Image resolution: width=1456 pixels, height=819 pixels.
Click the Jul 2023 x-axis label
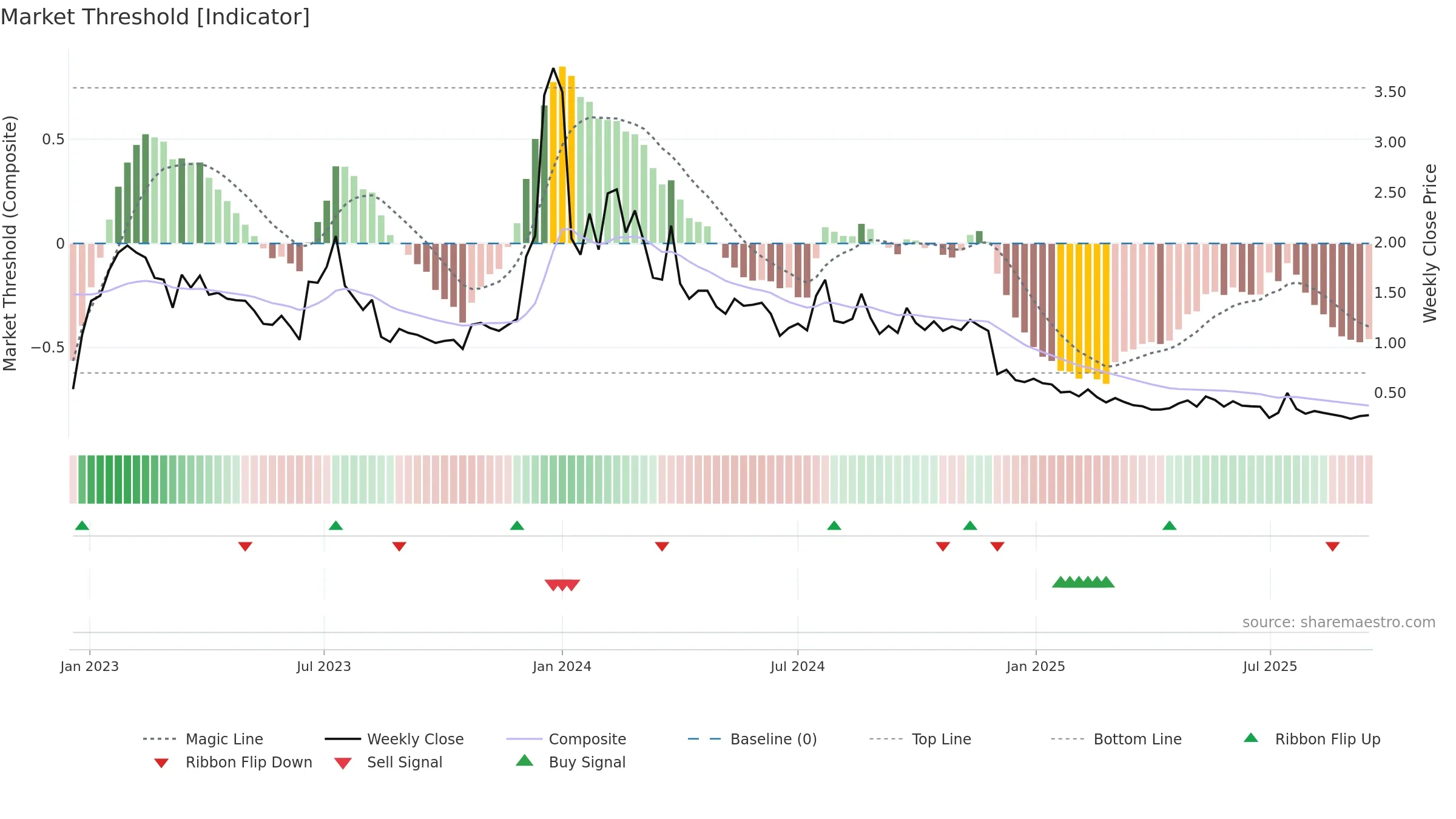coord(324,666)
